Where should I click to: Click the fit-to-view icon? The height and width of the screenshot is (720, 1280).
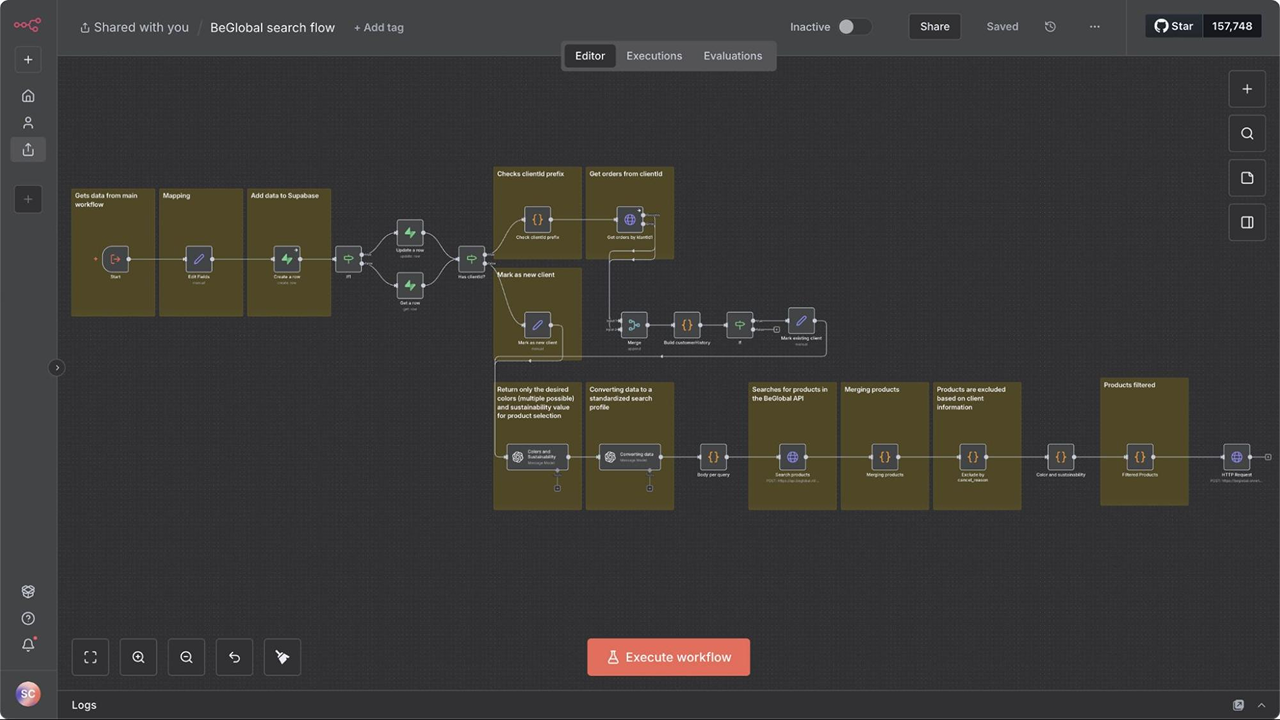pyautogui.click(x=90, y=657)
